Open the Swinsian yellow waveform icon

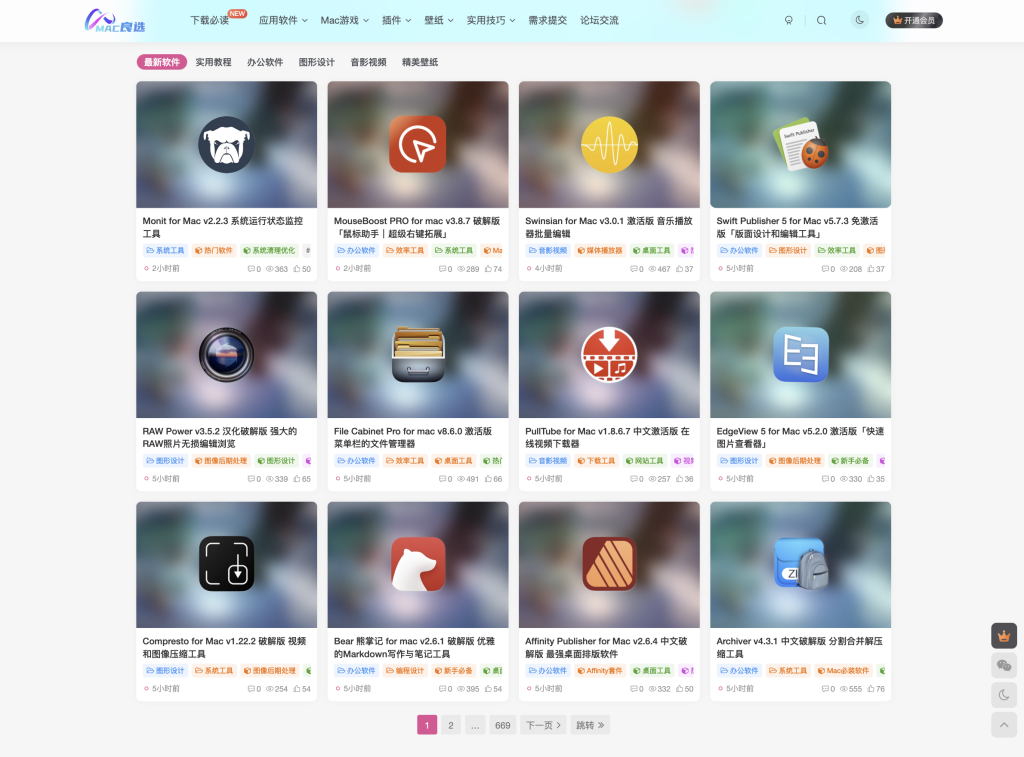pyautogui.click(x=609, y=145)
